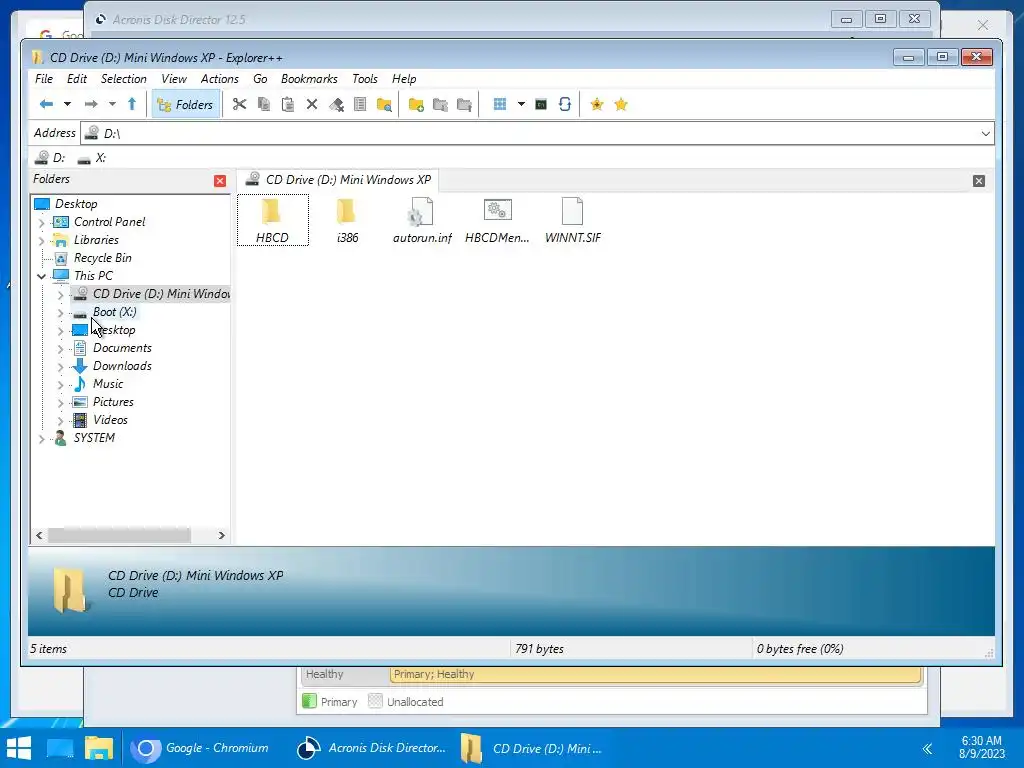Open the Actions menu
The image size is (1024, 768).
[219, 79]
